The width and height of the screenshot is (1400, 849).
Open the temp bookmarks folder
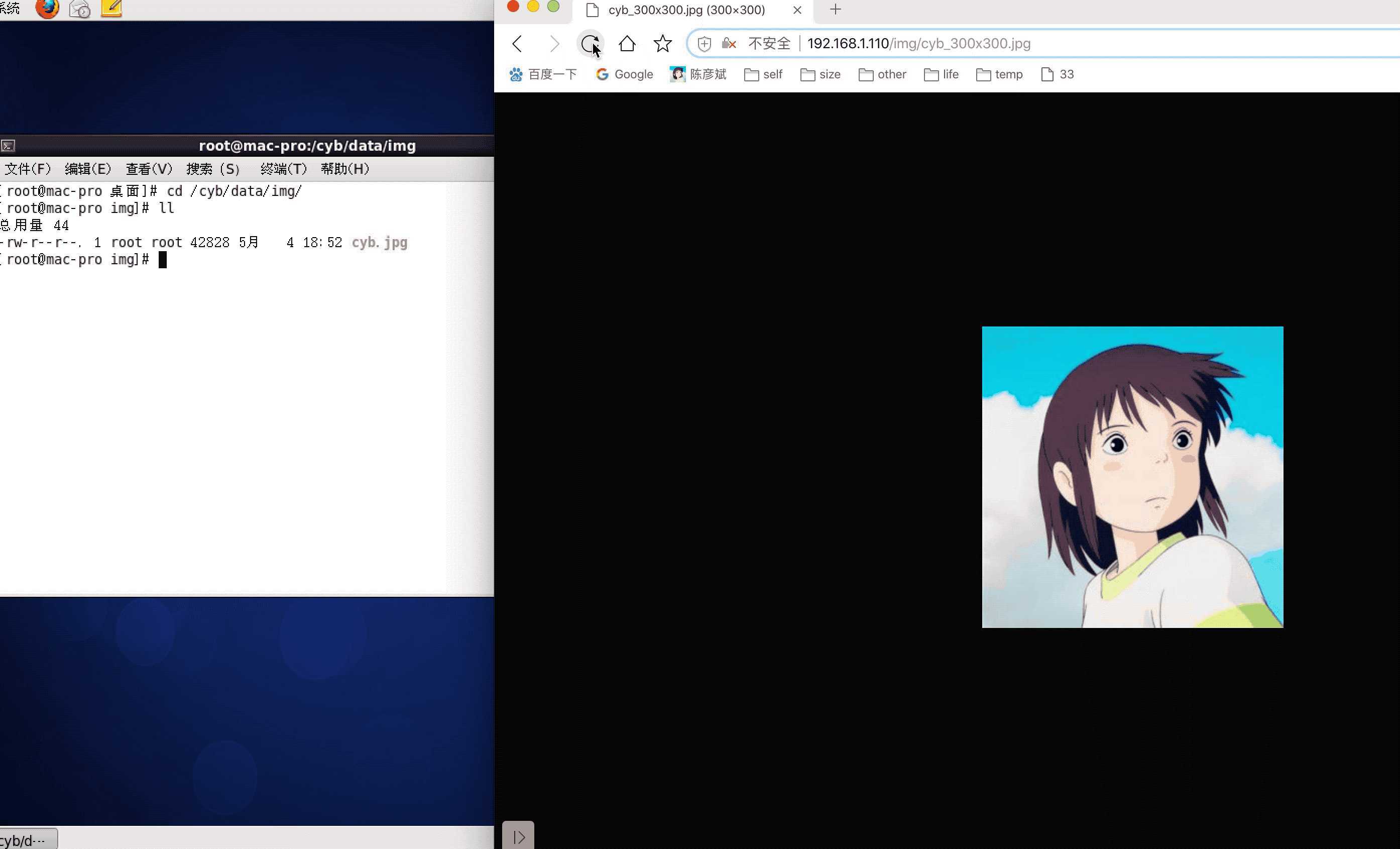[x=999, y=74]
